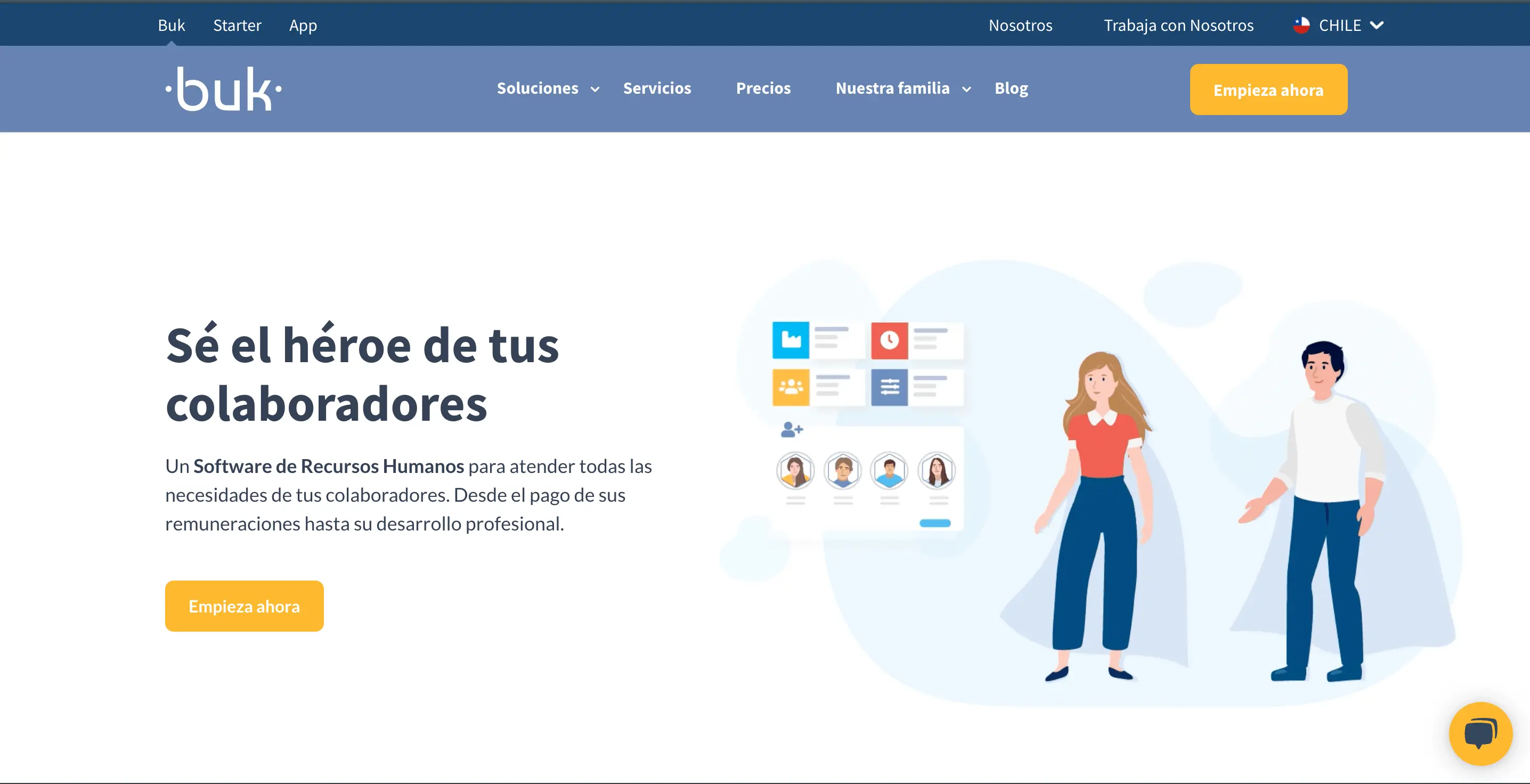Click Empieza ahora button below hero text
The width and height of the screenshot is (1530, 784).
244,607
